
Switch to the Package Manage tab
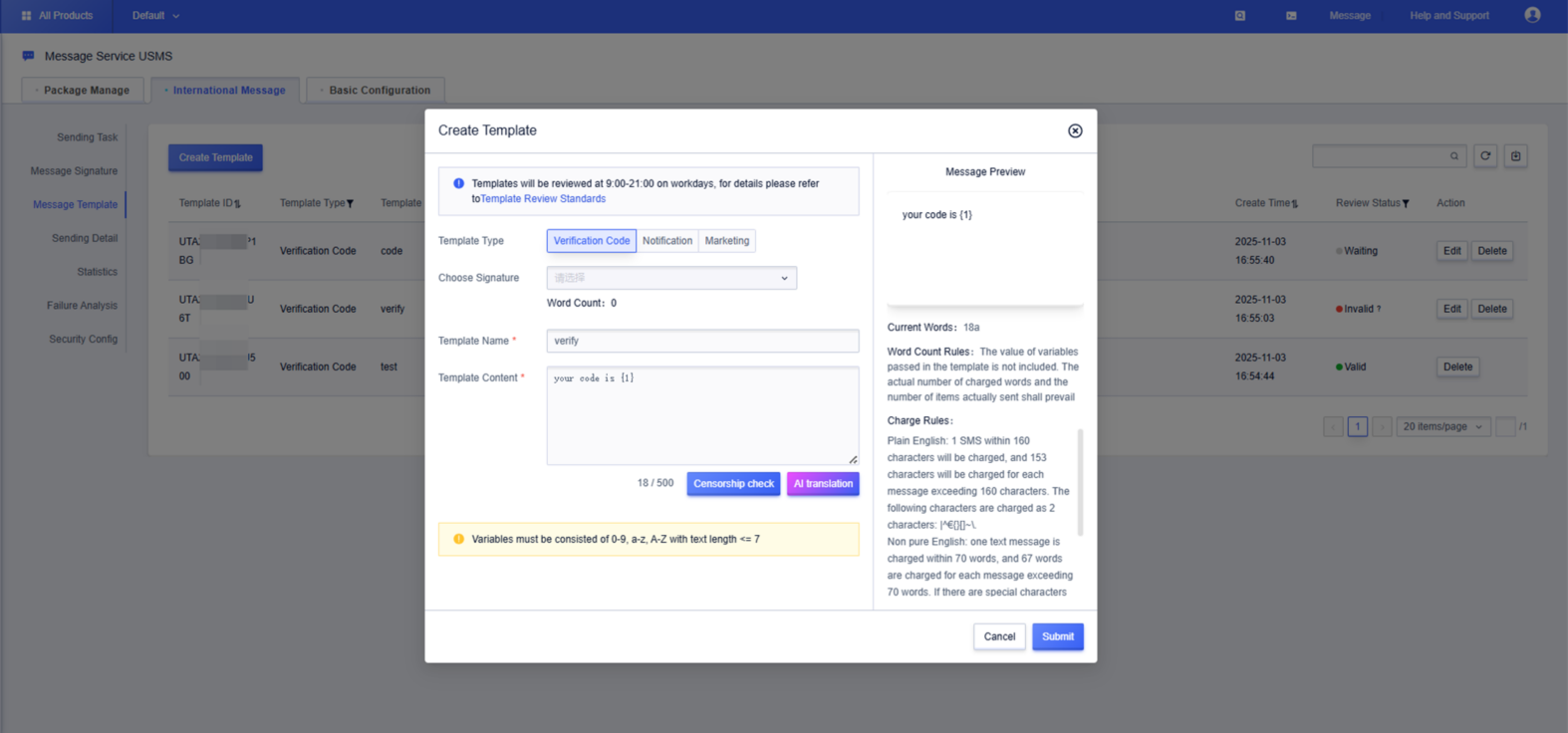tap(86, 90)
